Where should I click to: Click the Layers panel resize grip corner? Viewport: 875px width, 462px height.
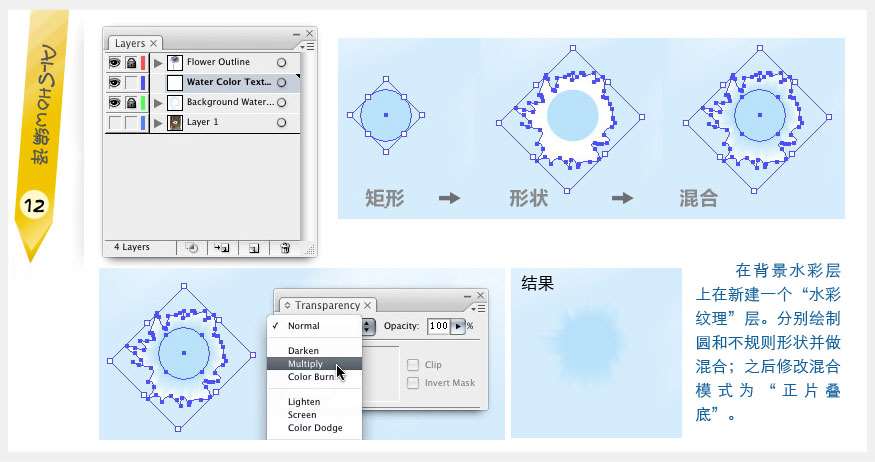coord(309,250)
